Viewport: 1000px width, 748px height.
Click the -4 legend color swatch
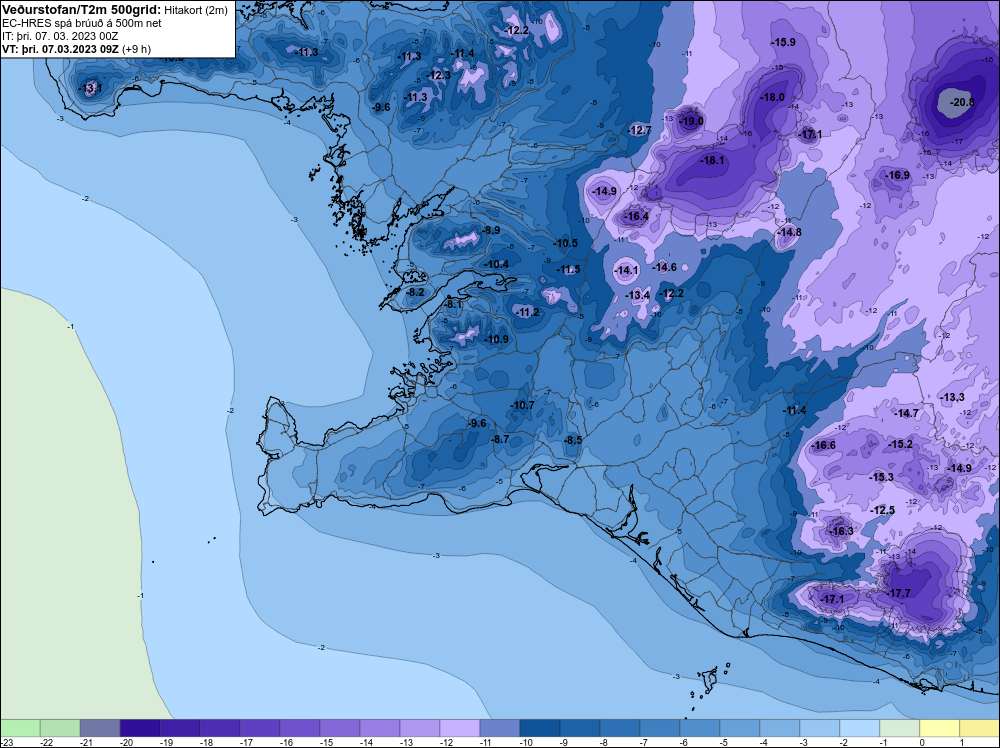[779, 728]
